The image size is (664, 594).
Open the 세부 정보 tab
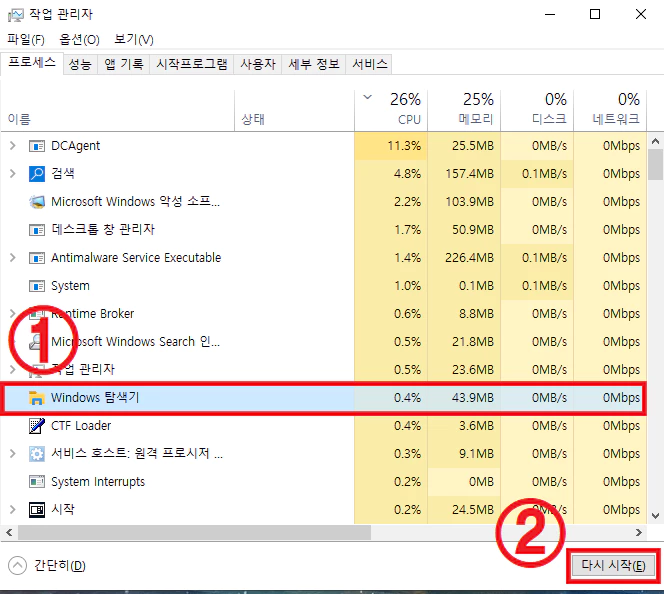[x=314, y=64]
